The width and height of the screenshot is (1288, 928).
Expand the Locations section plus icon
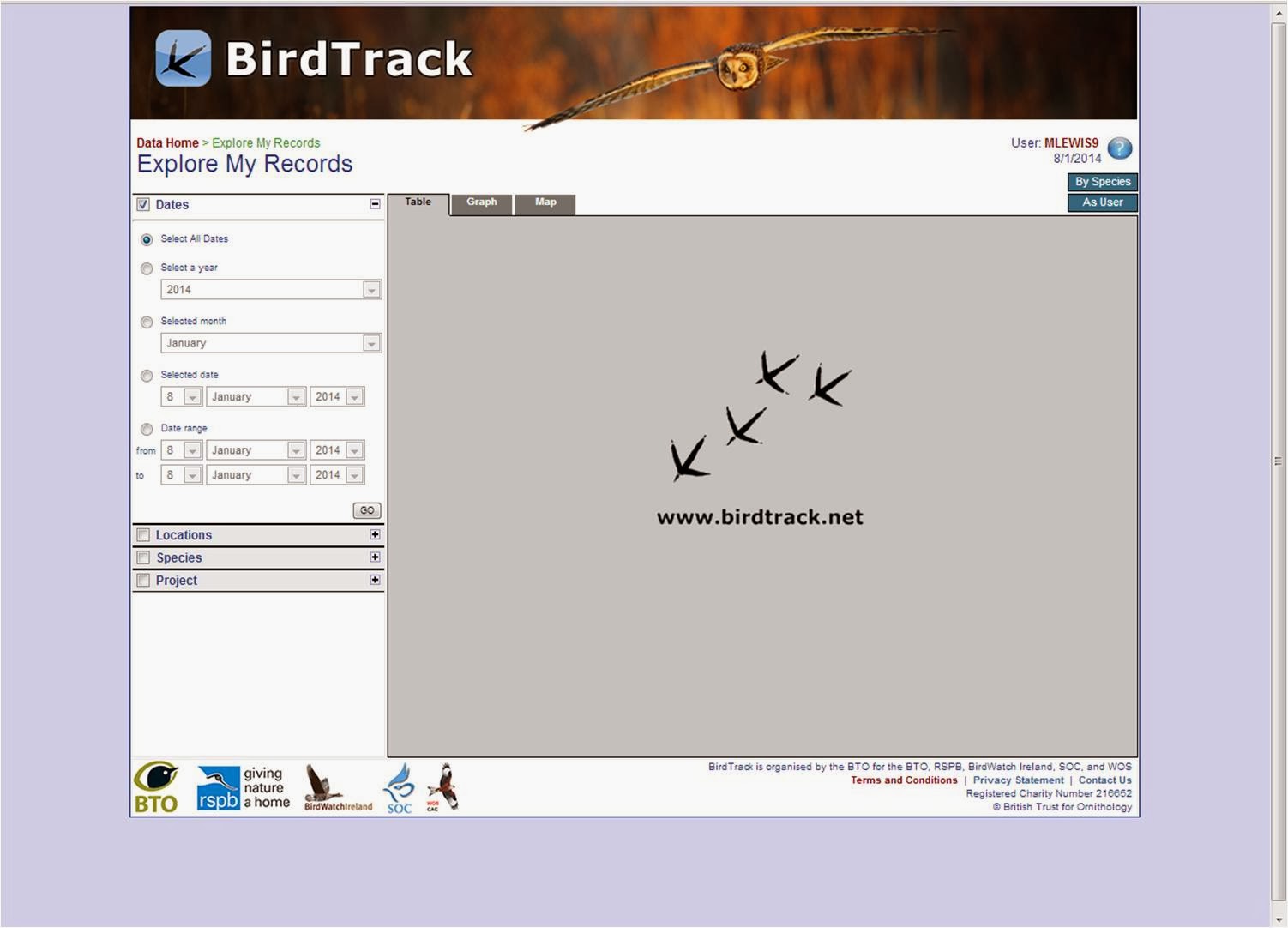pyautogui.click(x=375, y=534)
